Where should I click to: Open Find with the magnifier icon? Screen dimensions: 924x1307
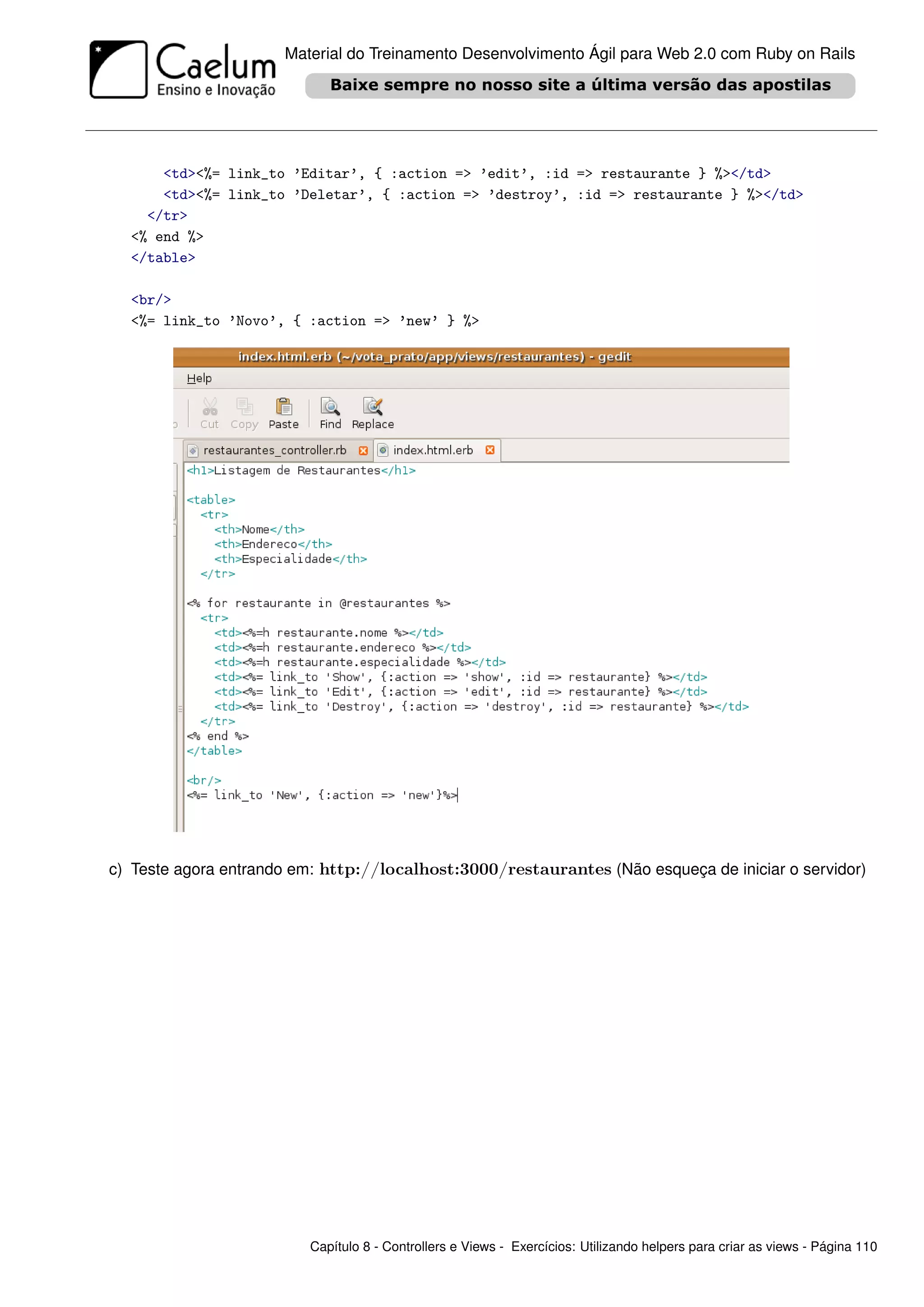tap(330, 407)
